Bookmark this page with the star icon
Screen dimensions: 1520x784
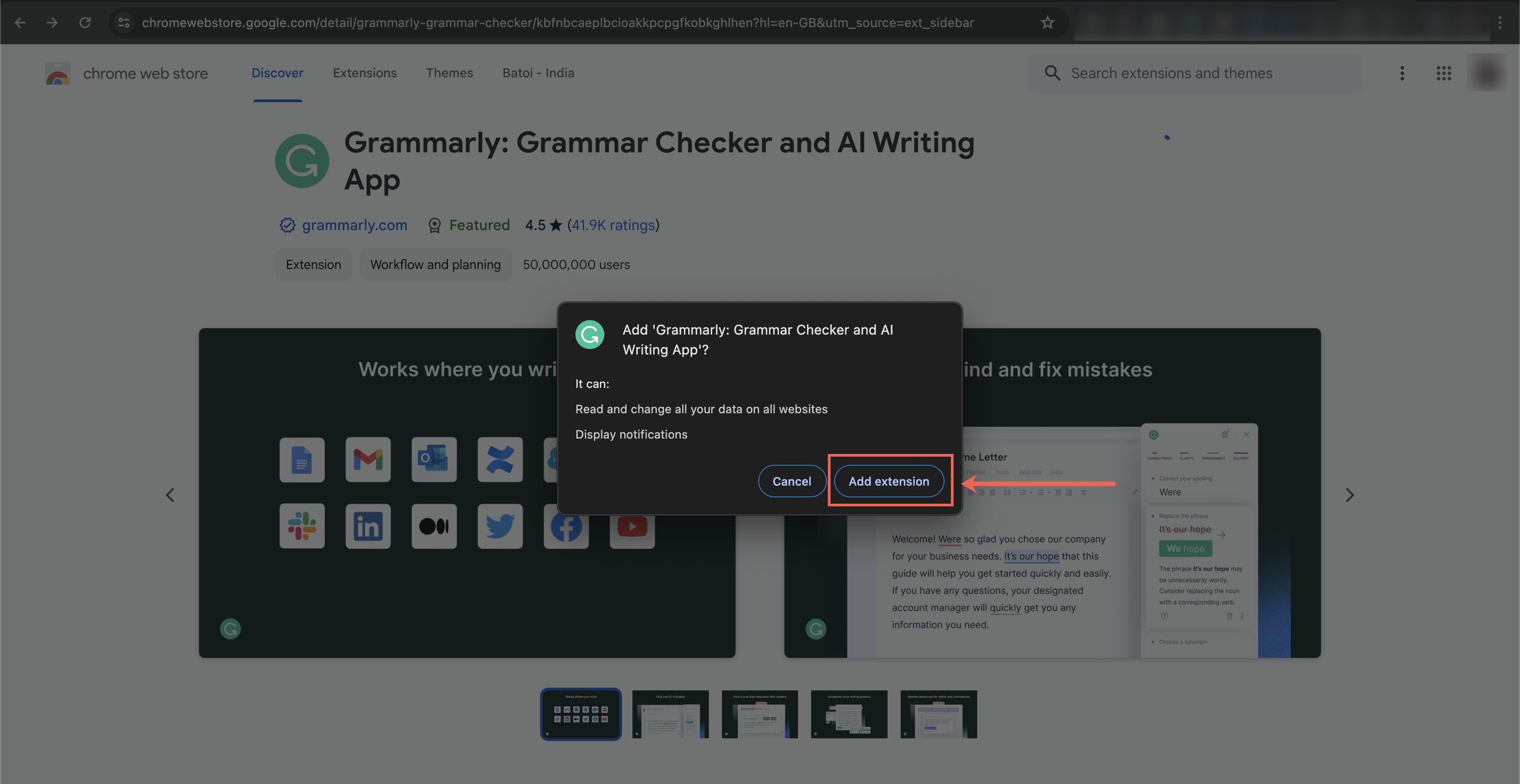click(x=1047, y=23)
